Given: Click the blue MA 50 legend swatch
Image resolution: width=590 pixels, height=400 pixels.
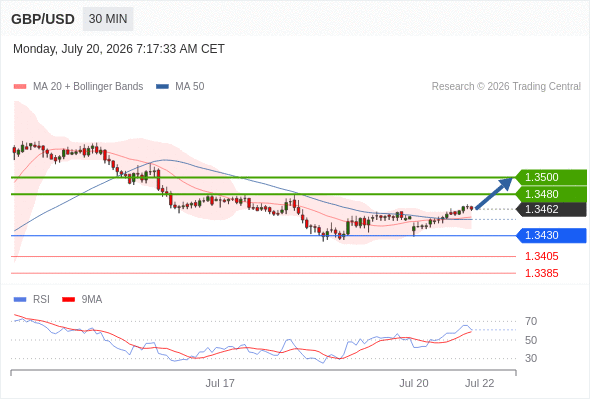Looking at the screenshot, I should pyautogui.click(x=162, y=87).
